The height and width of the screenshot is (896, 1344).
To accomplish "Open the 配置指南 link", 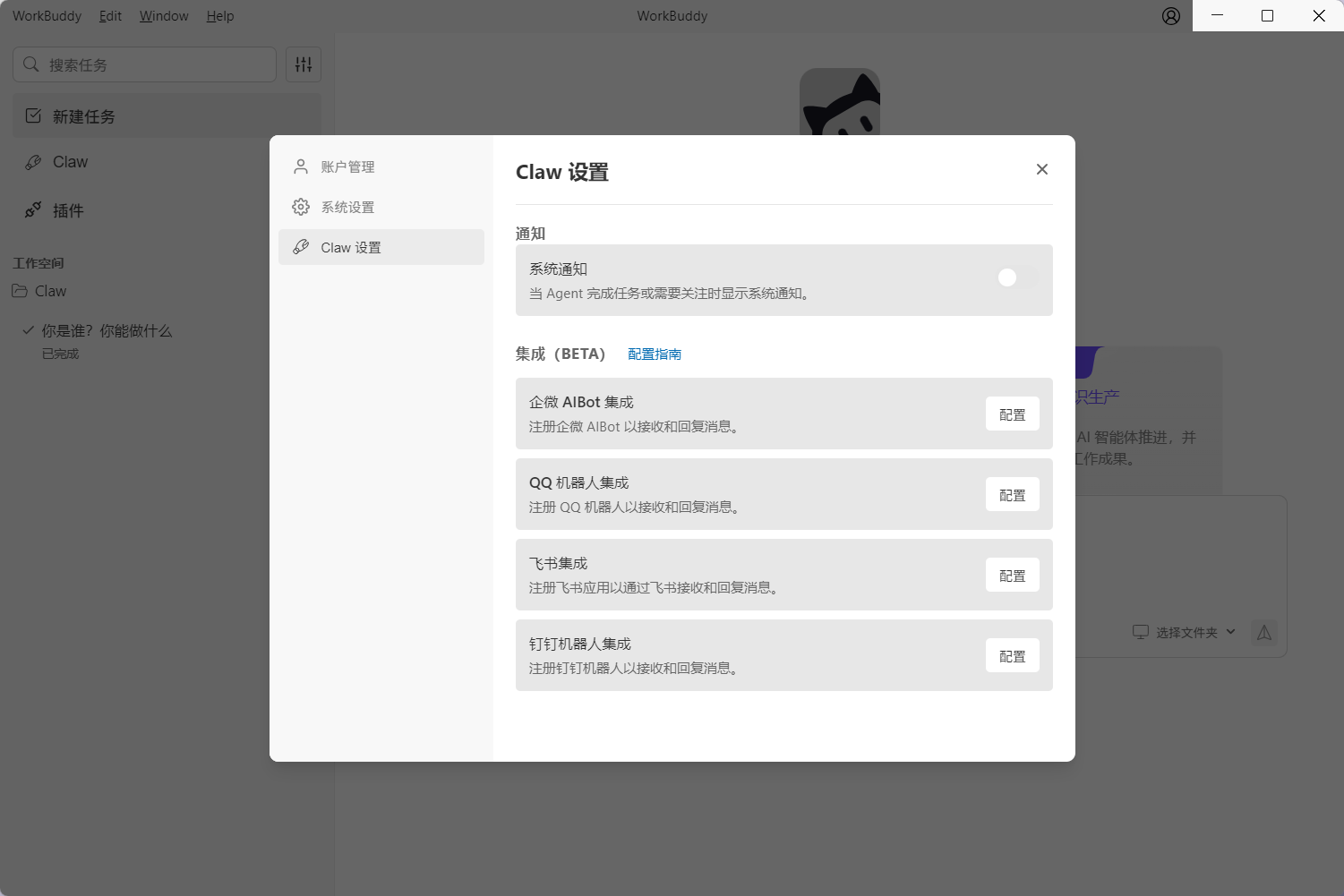I will coord(655,354).
